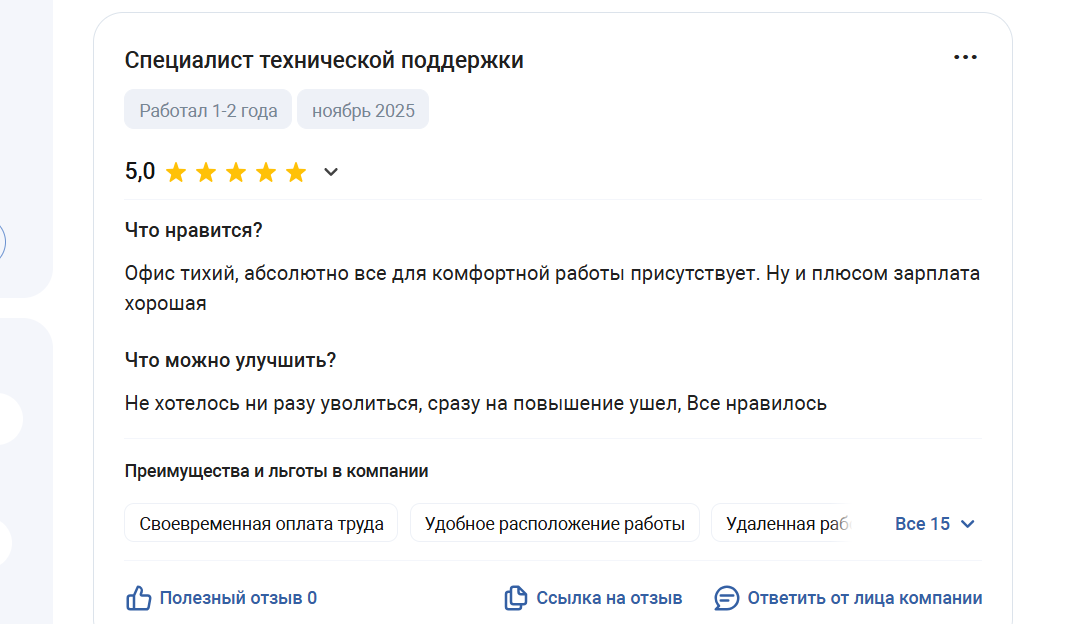This screenshot has height=624, width=1085.
Task: Click 'Ответить от лица компании' link
Action: [864, 598]
